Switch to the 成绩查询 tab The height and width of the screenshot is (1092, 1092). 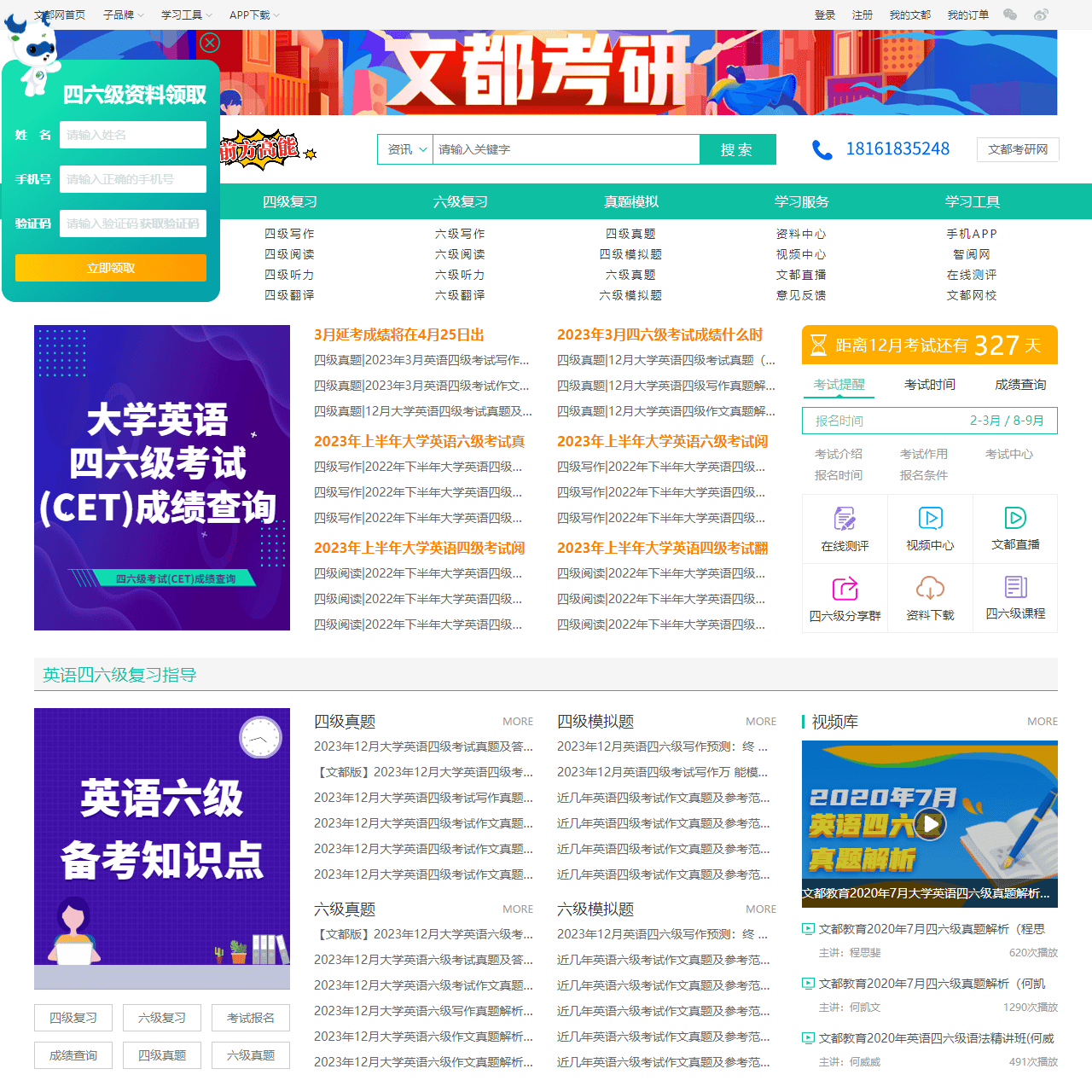pyautogui.click(x=1019, y=385)
